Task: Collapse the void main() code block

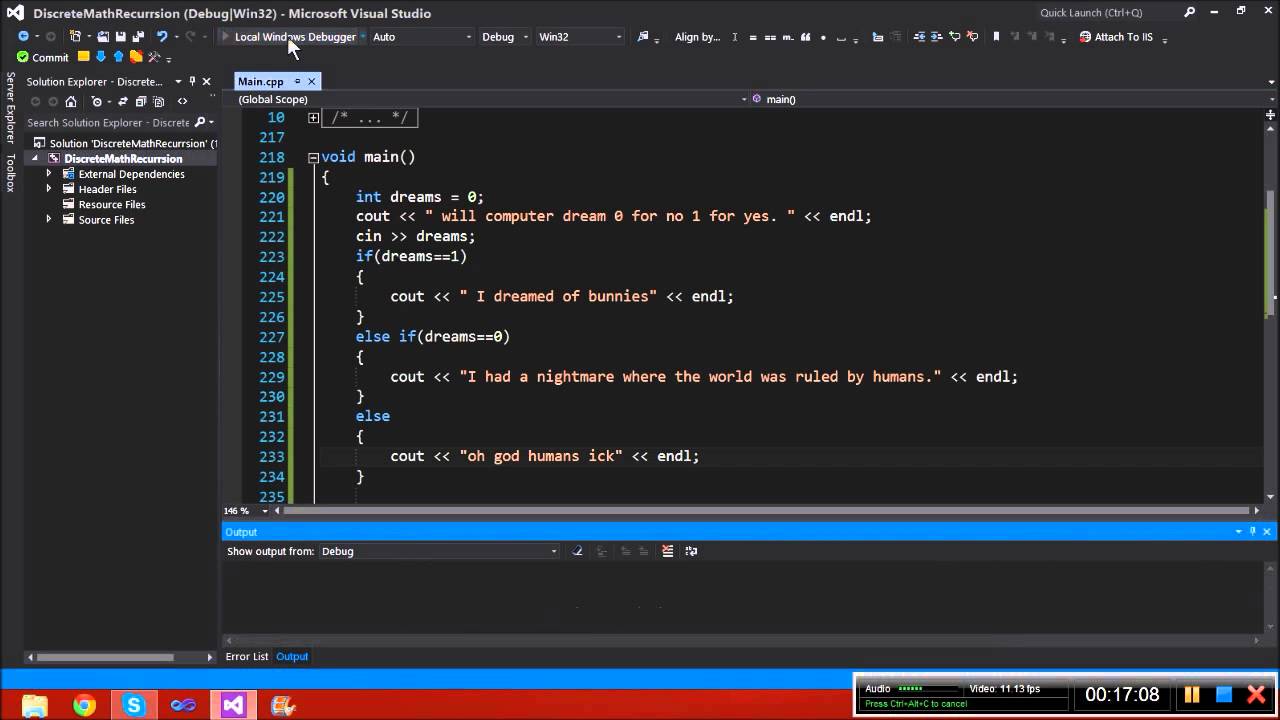Action: (x=313, y=158)
